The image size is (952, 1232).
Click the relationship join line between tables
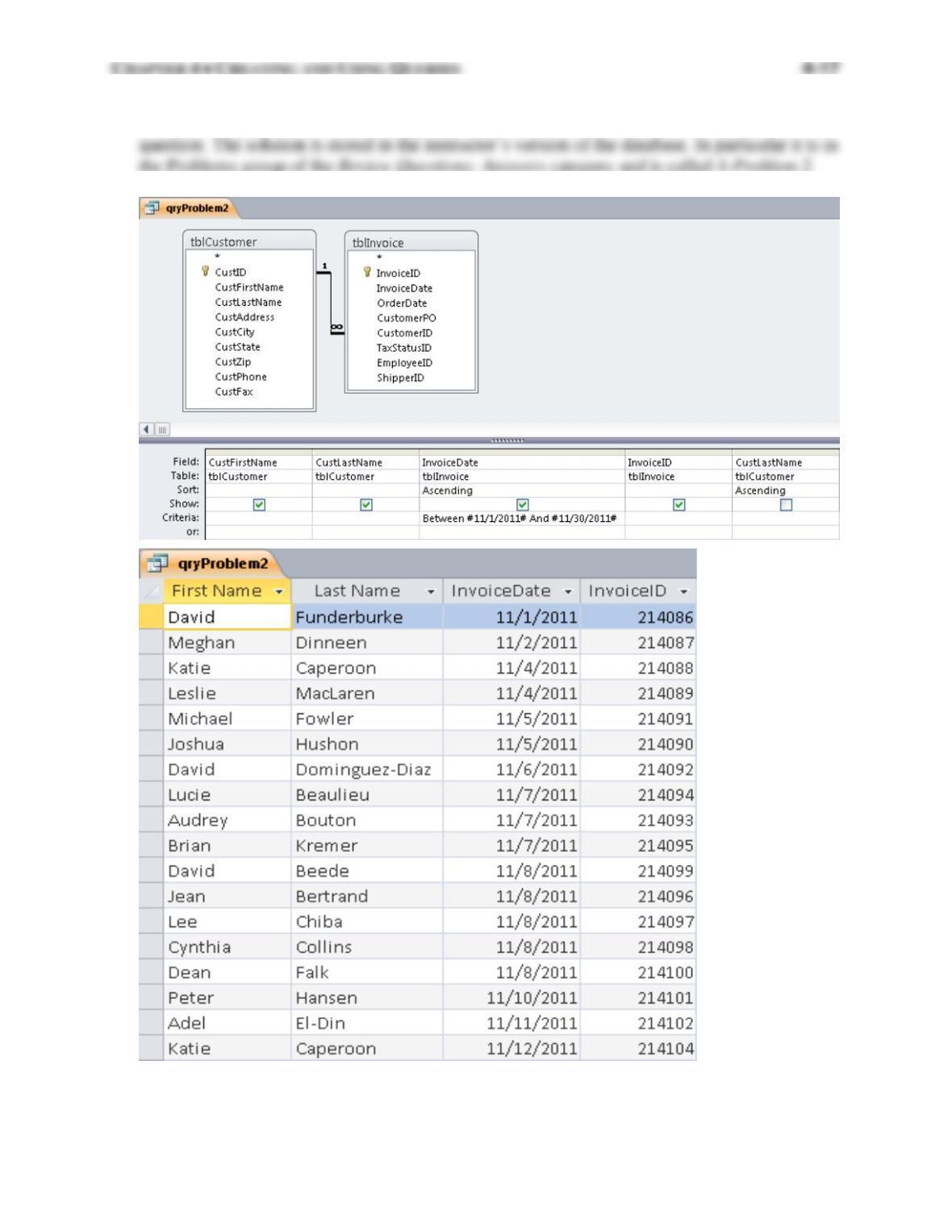coord(331,301)
